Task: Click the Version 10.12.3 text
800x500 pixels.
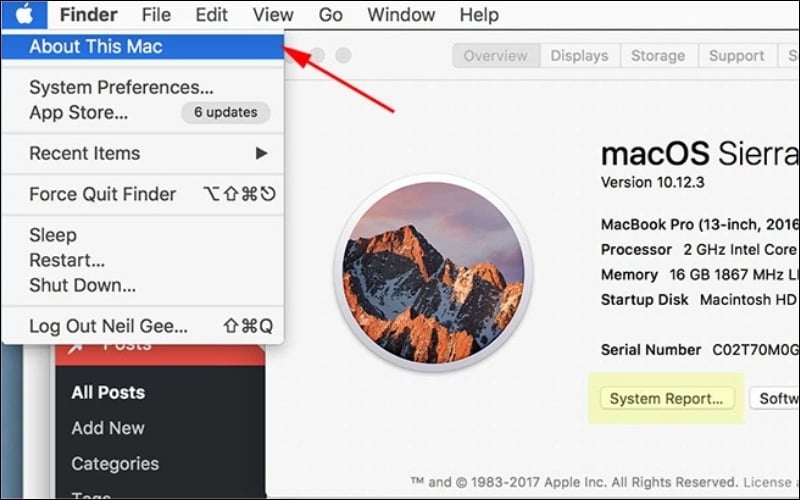Action: (x=653, y=182)
